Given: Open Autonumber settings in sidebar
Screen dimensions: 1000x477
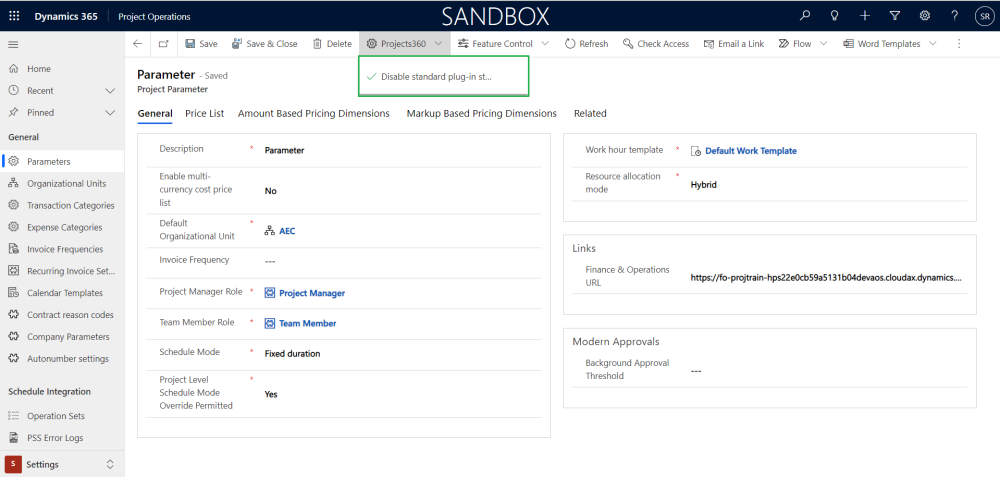Looking at the screenshot, I should click(x=62, y=358).
